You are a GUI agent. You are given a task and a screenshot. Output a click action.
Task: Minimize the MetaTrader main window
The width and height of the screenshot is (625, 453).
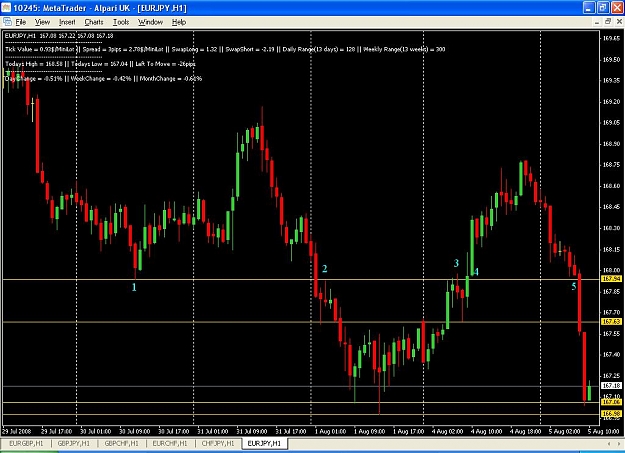click(589, 8)
